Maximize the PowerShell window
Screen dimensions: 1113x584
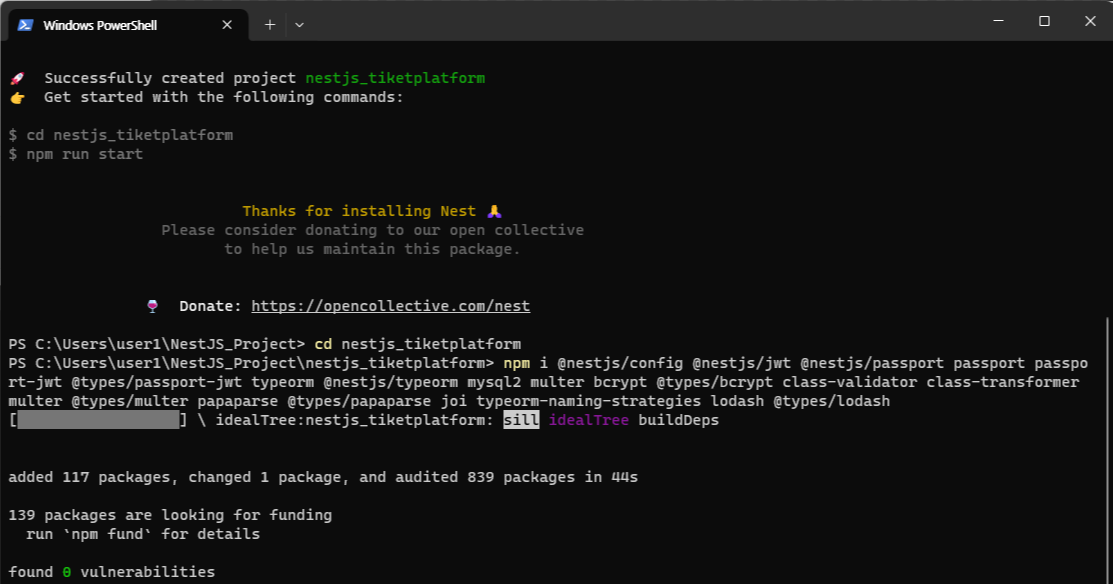click(x=1044, y=21)
